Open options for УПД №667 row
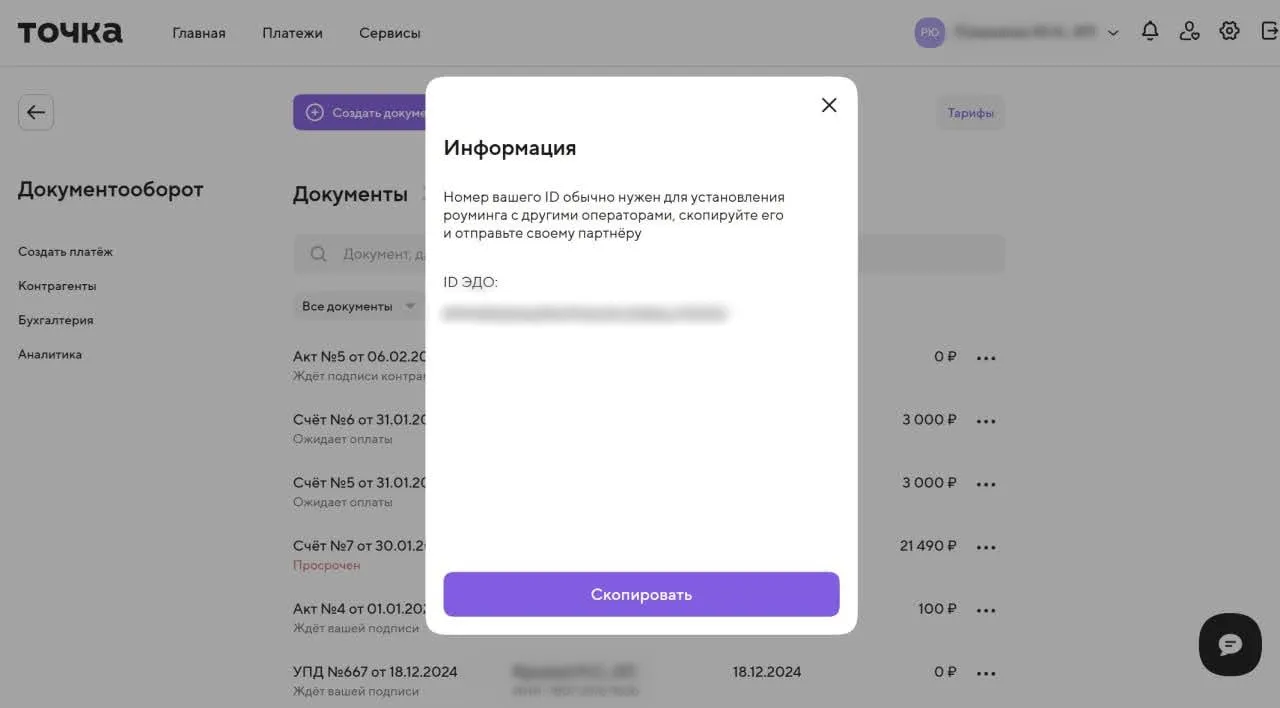 coord(986,673)
